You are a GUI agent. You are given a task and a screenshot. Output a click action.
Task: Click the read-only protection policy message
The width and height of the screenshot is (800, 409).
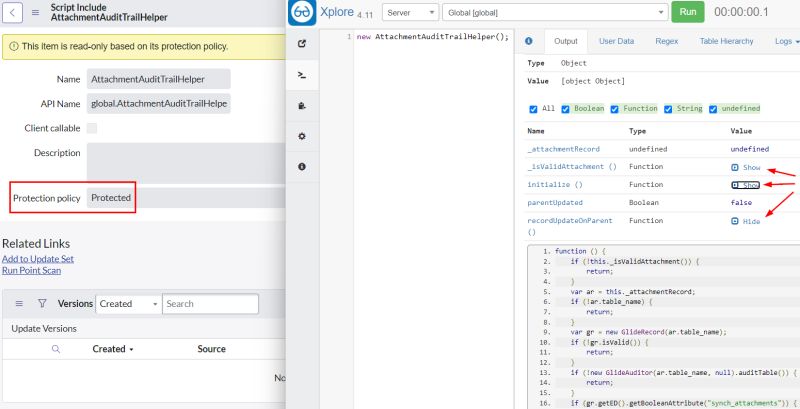[x=125, y=46]
